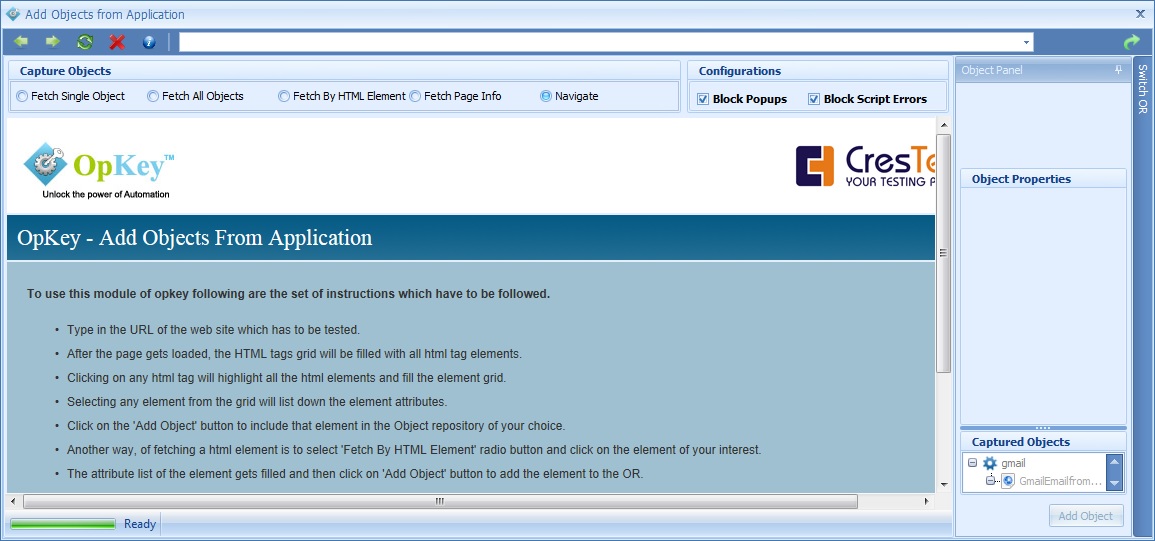Click the green back arrow
The width and height of the screenshot is (1155, 541).
[21, 42]
